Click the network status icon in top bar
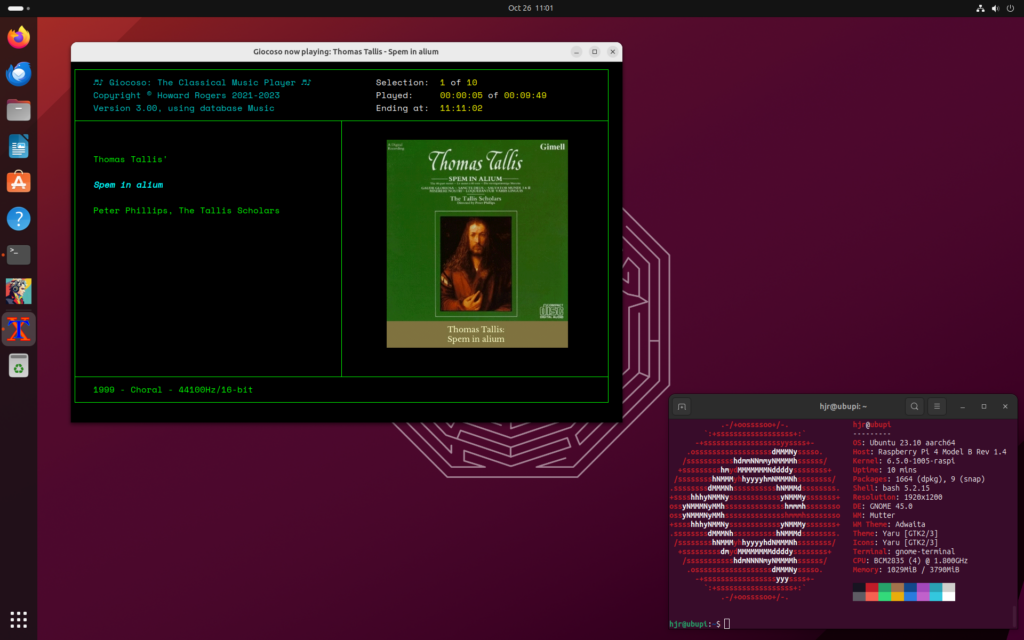 click(980, 8)
